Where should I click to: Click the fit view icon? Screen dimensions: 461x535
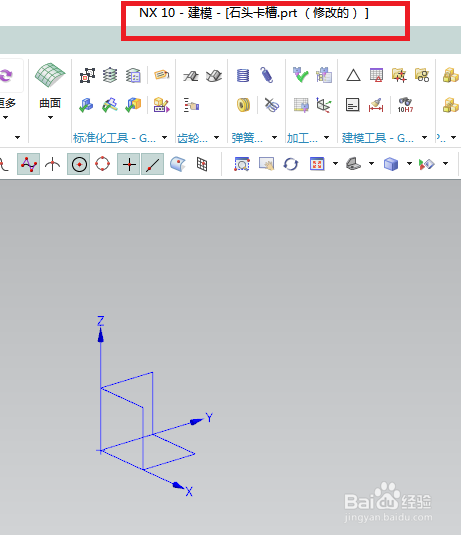click(317, 164)
